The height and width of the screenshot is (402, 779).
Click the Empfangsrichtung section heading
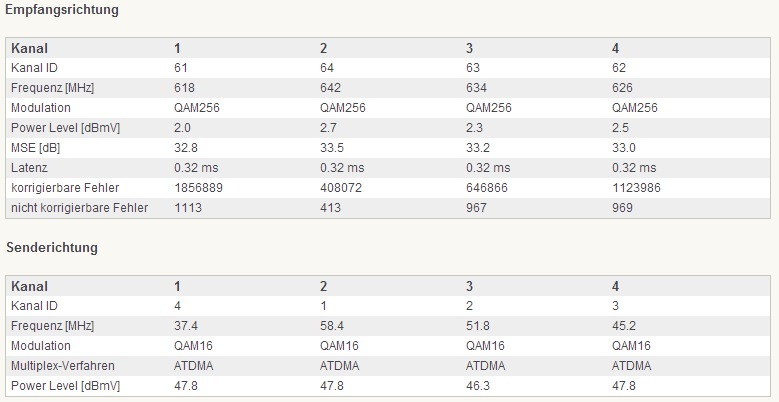(x=62, y=10)
